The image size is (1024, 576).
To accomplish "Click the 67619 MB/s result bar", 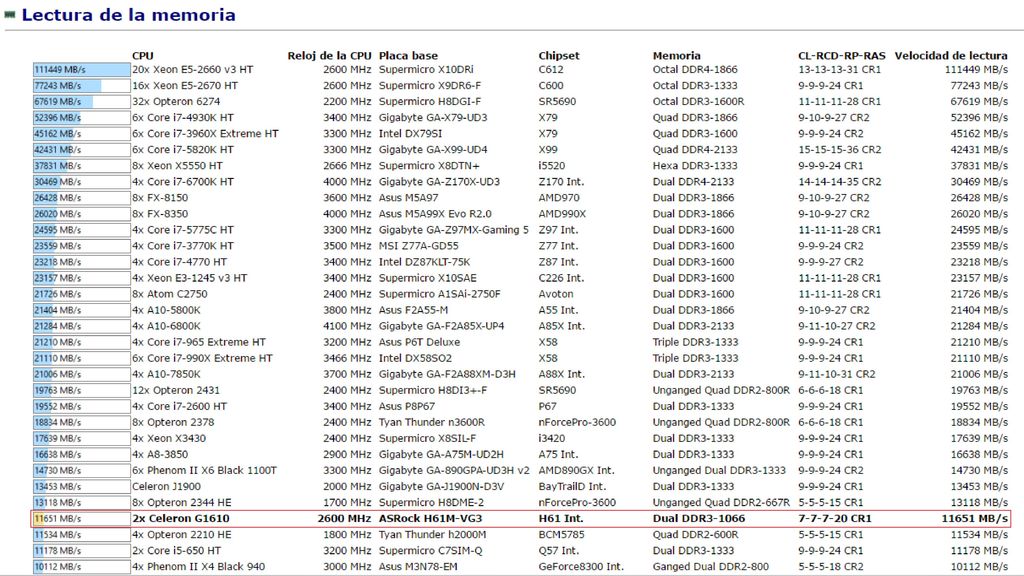I will pyautogui.click(x=82, y=102).
